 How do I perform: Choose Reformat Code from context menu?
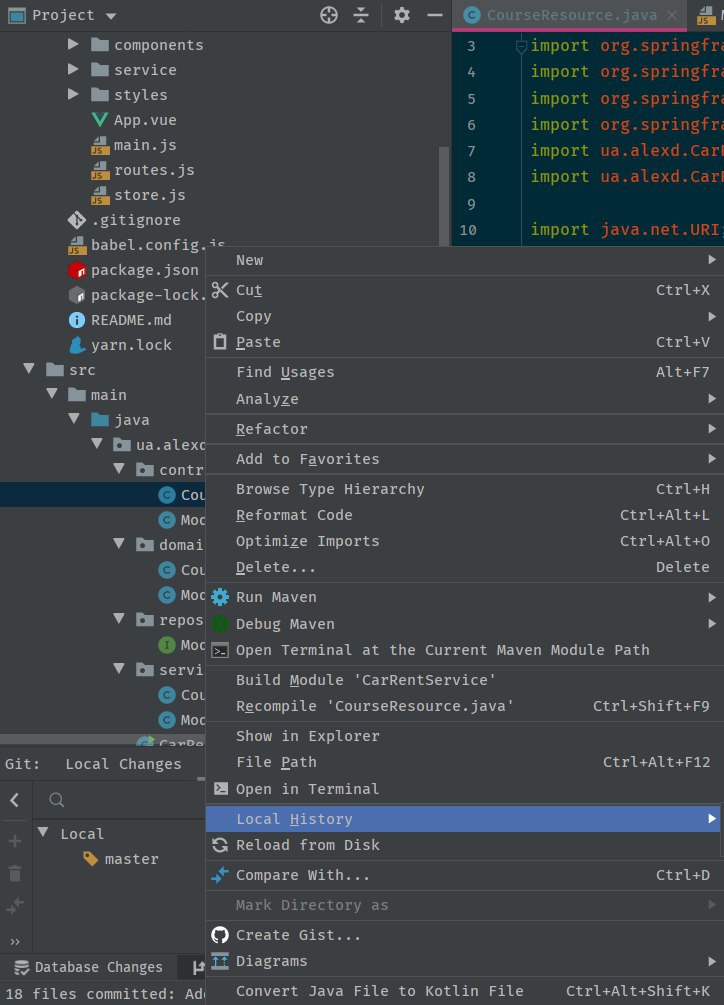coord(294,515)
